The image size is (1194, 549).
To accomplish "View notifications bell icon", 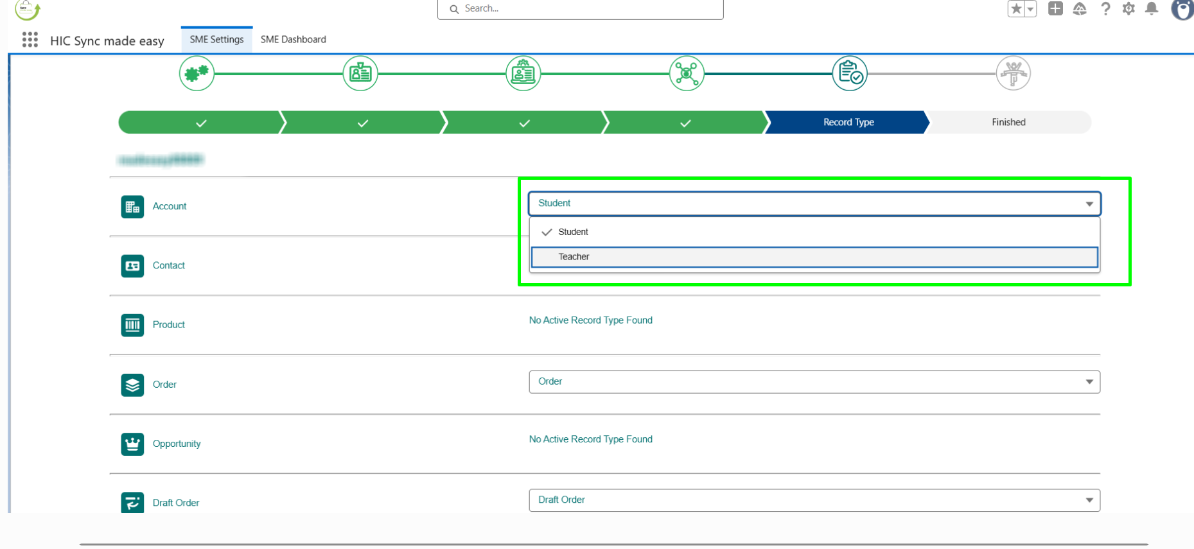I will (1151, 8).
